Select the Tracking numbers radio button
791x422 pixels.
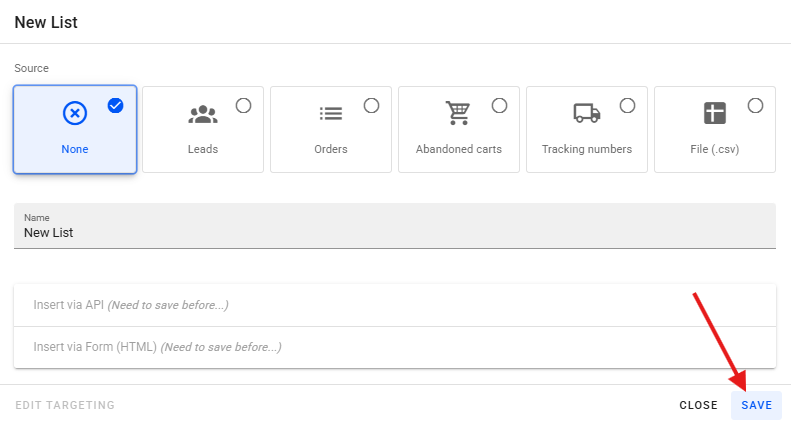pyautogui.click(x=627, y=105)
